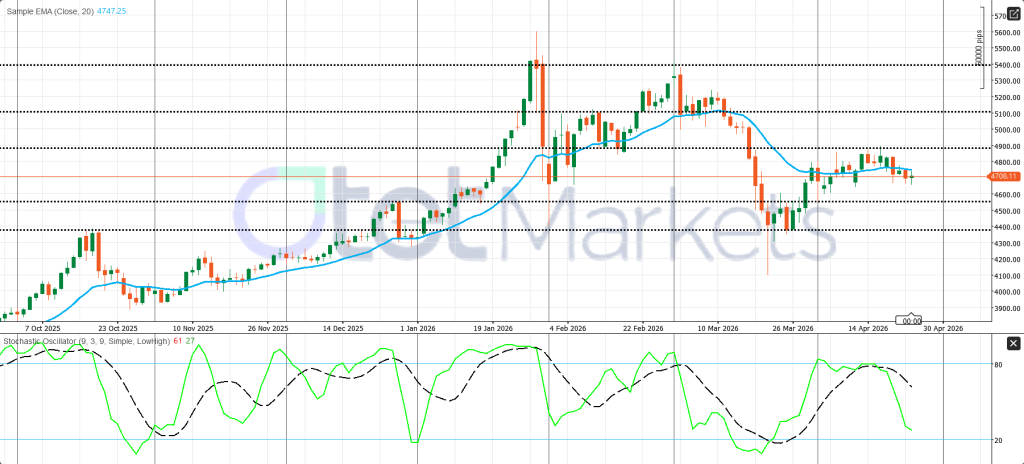Click the current price tag 4708.11

click(1004, 176)
